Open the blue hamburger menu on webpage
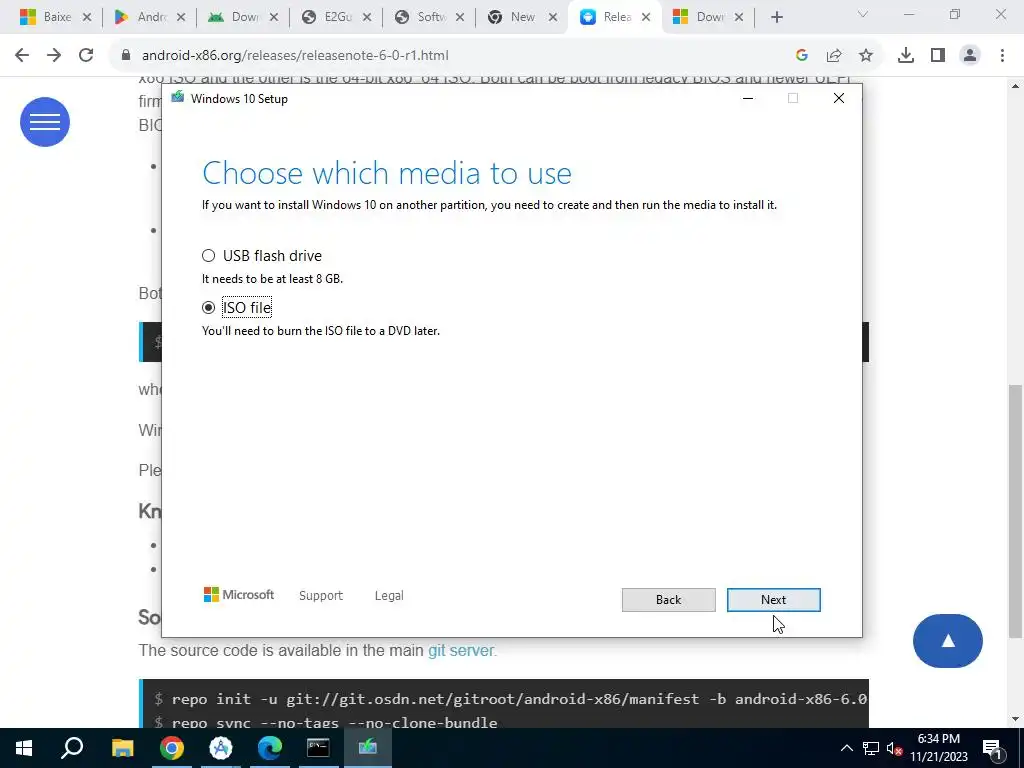1024x768 pixels. pyautogui.click(x=45, y=122)
